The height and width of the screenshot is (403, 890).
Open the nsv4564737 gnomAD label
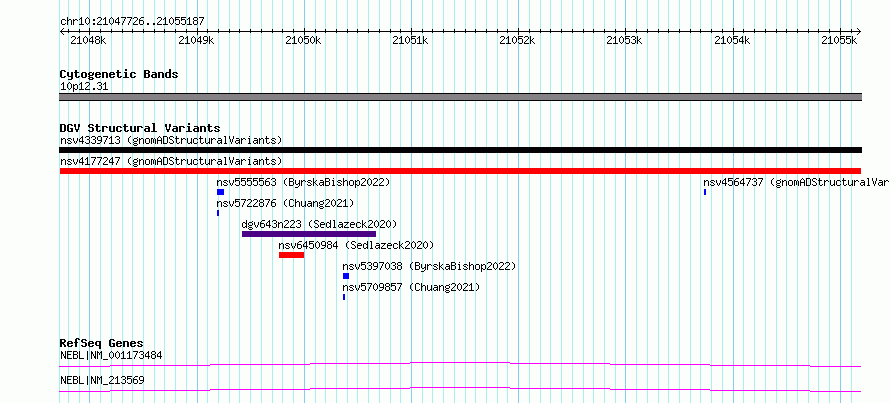pyautogui.click(x=796, y=182)
